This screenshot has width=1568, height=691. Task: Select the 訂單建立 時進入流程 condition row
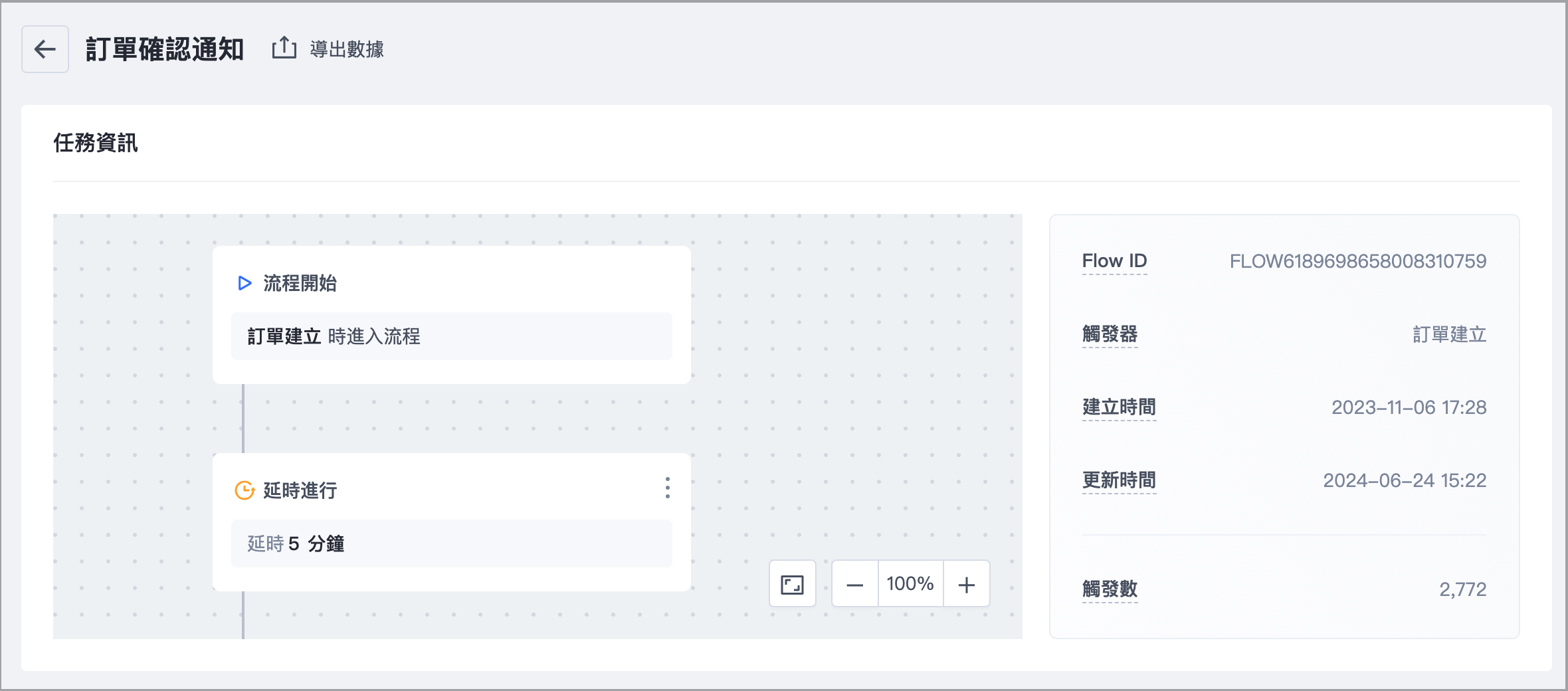point(452,336)
